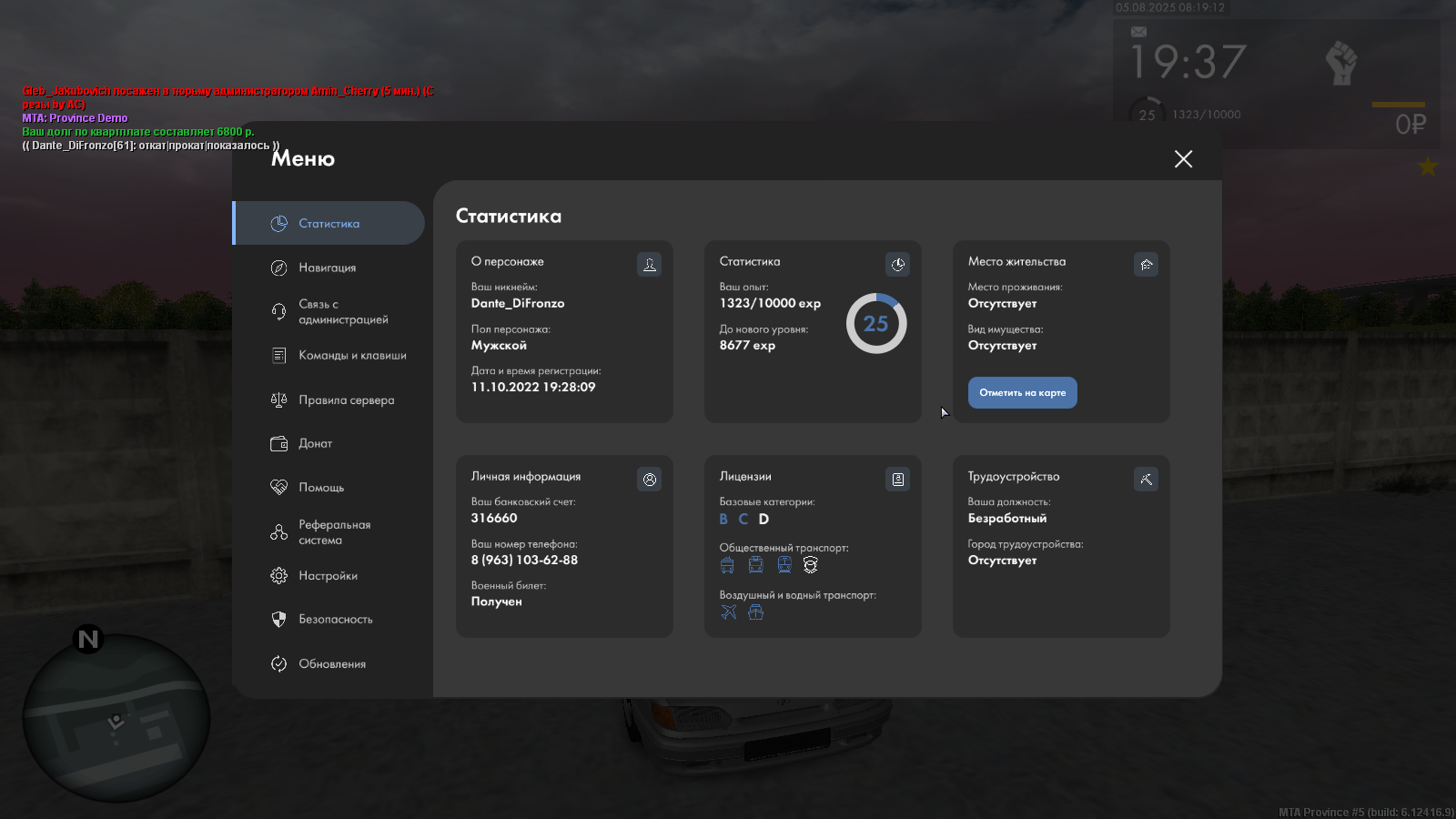This screenshot has width=1456, height=819.
Task: Click the circular minimap
Action: click(x=116, y=718)
